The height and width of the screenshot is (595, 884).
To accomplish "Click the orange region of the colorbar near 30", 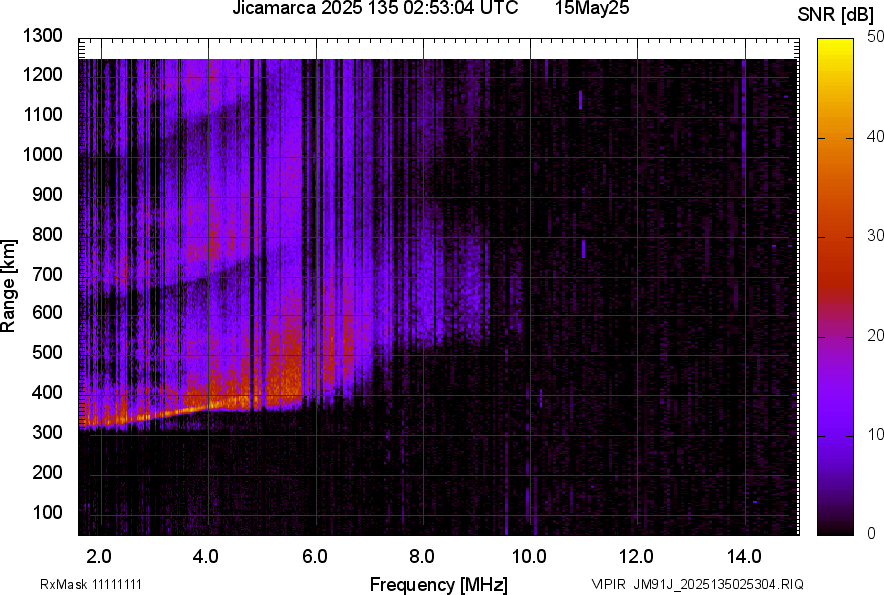I will tap(835, 237).
